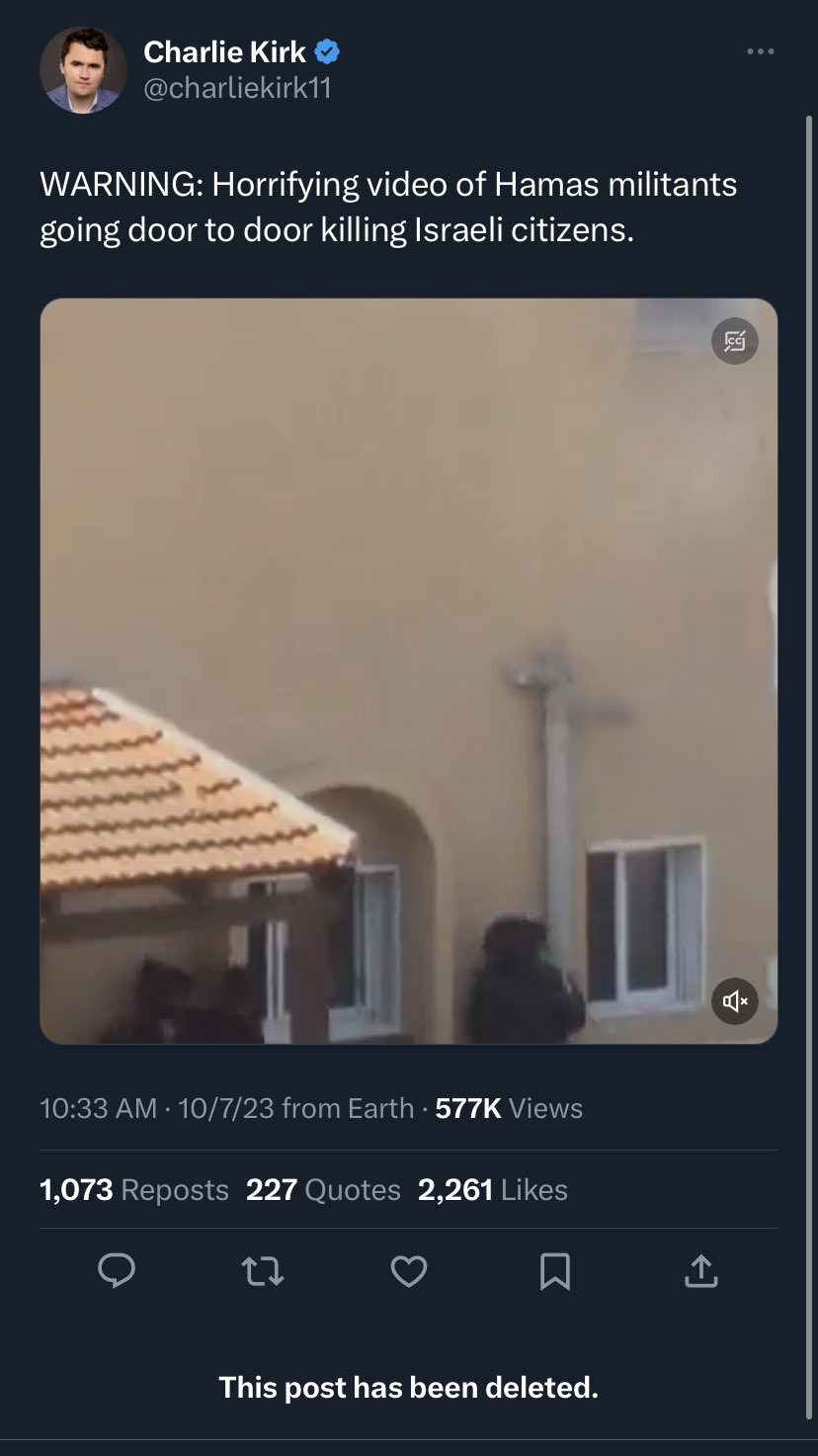View the 227 Quotes list

pos(324,1189)
